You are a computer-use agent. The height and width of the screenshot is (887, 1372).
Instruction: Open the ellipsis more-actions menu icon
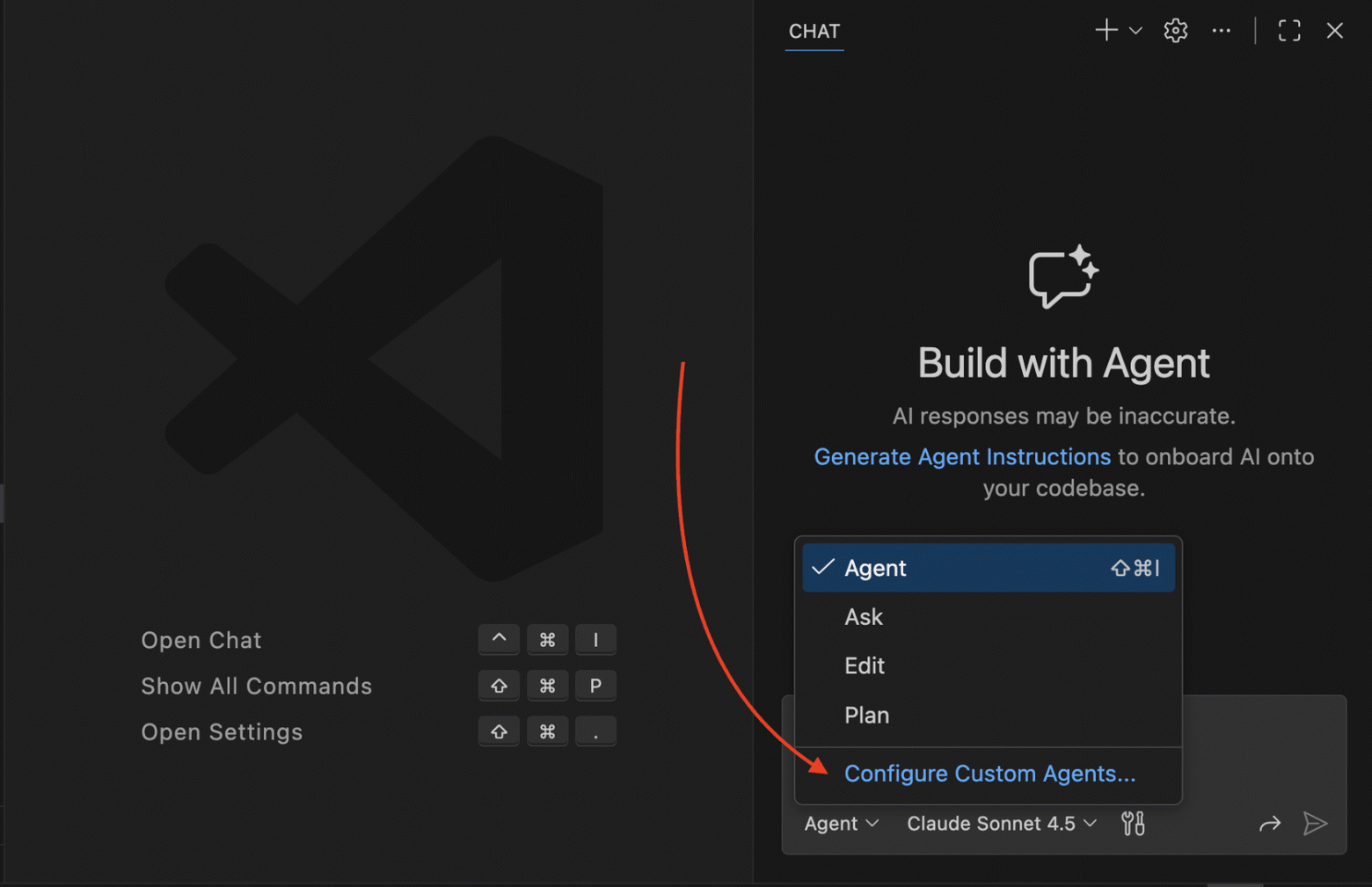(x=1221, y=30)
